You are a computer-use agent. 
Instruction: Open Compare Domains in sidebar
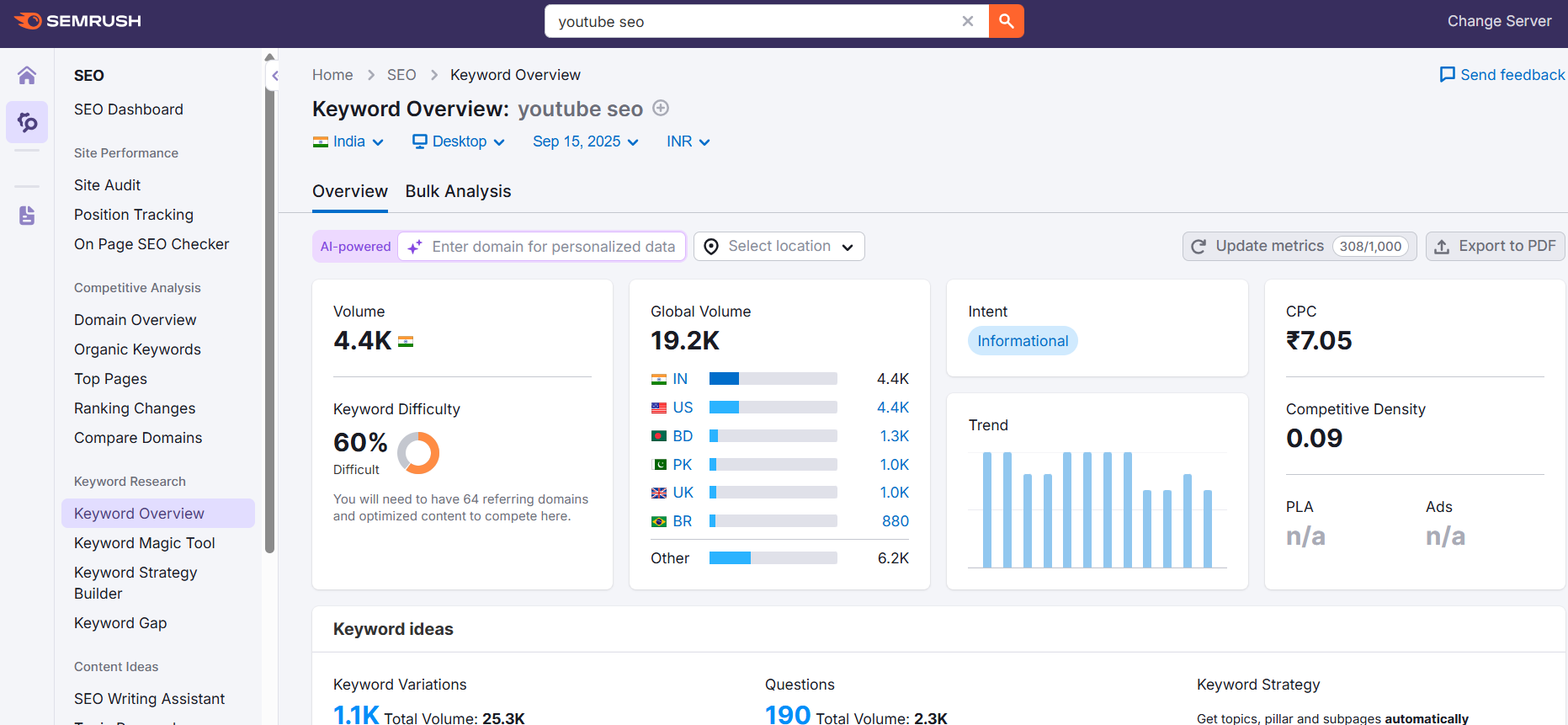click(x=138, y=438)
